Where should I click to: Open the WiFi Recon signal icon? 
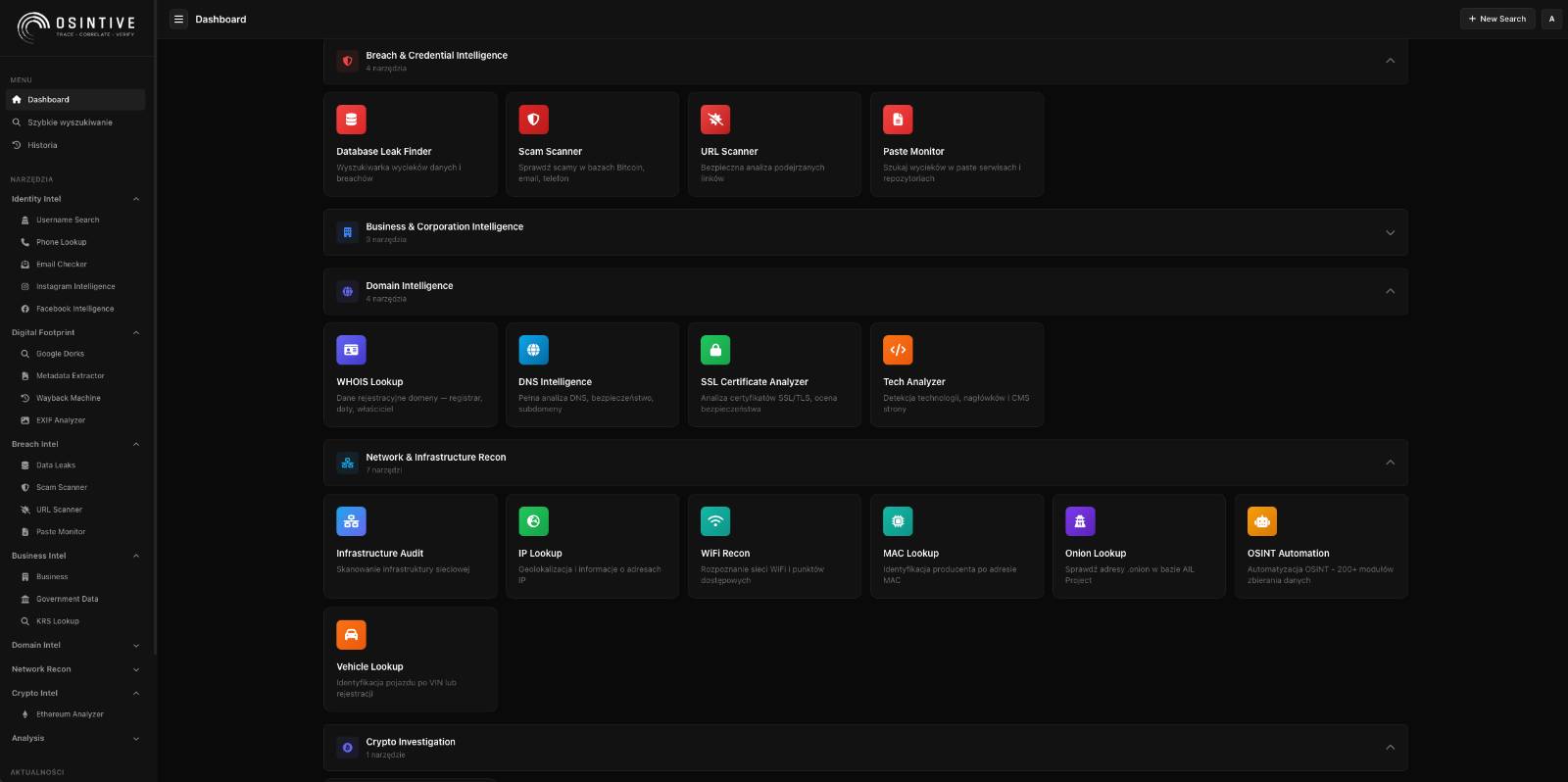click(715, 521)
